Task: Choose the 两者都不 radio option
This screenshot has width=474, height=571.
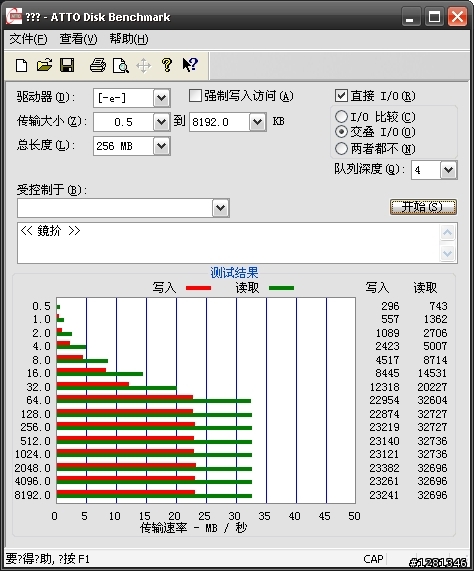Action: [341, 148]
